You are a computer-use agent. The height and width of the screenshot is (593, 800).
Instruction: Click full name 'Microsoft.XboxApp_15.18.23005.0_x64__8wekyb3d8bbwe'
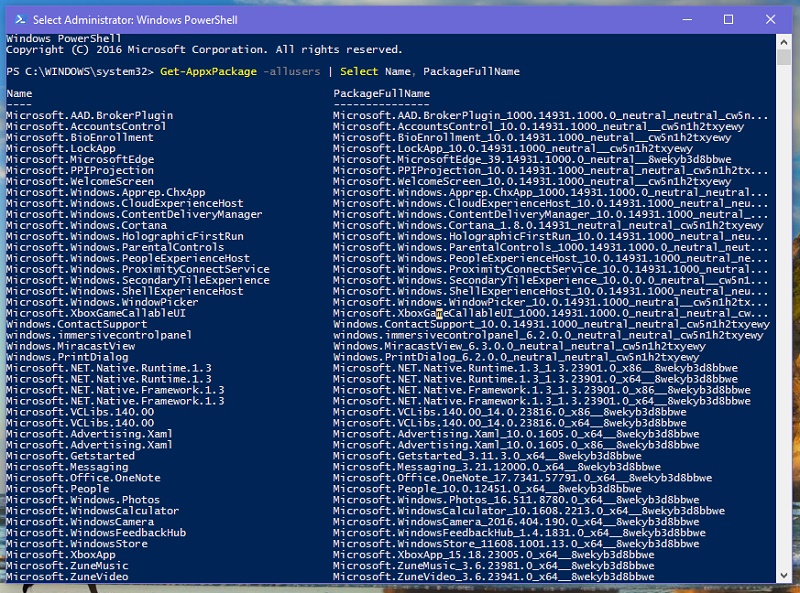tap(494, 555)
